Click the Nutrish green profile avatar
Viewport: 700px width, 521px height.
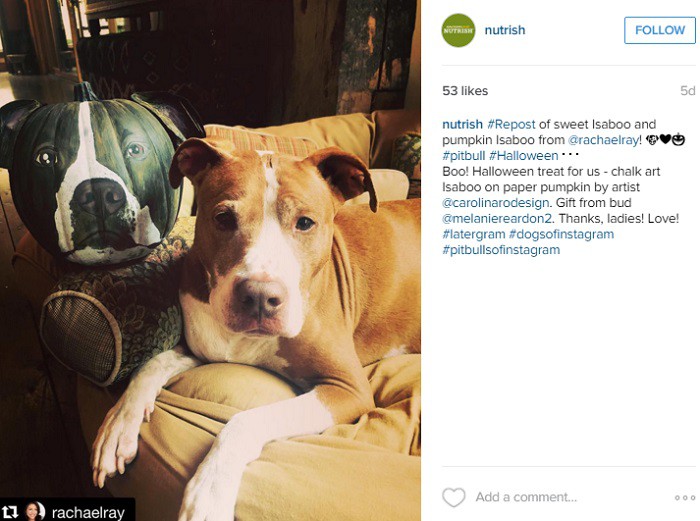pyautogui.click(x=458, y=30)
